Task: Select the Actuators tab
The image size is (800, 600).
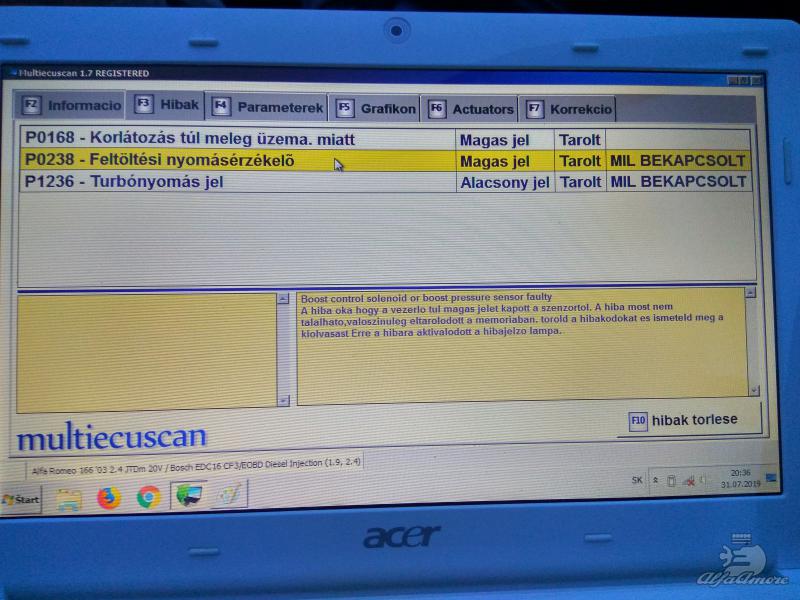Action: [x=469, y=109]
